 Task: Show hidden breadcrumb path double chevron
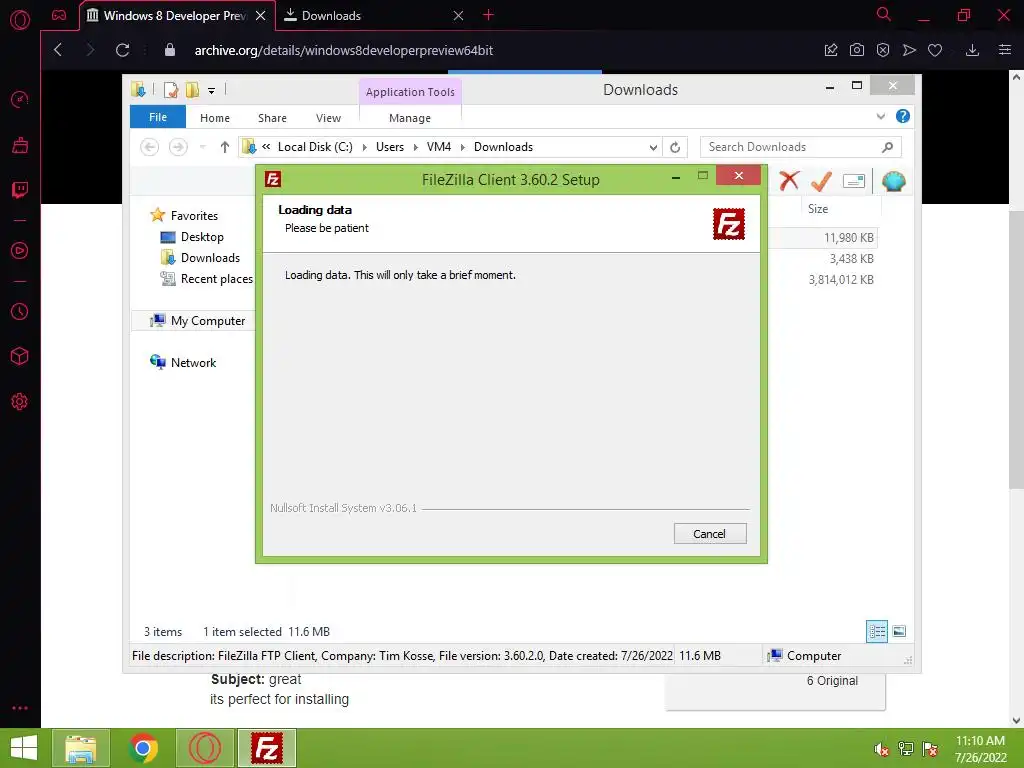(266, 147)
